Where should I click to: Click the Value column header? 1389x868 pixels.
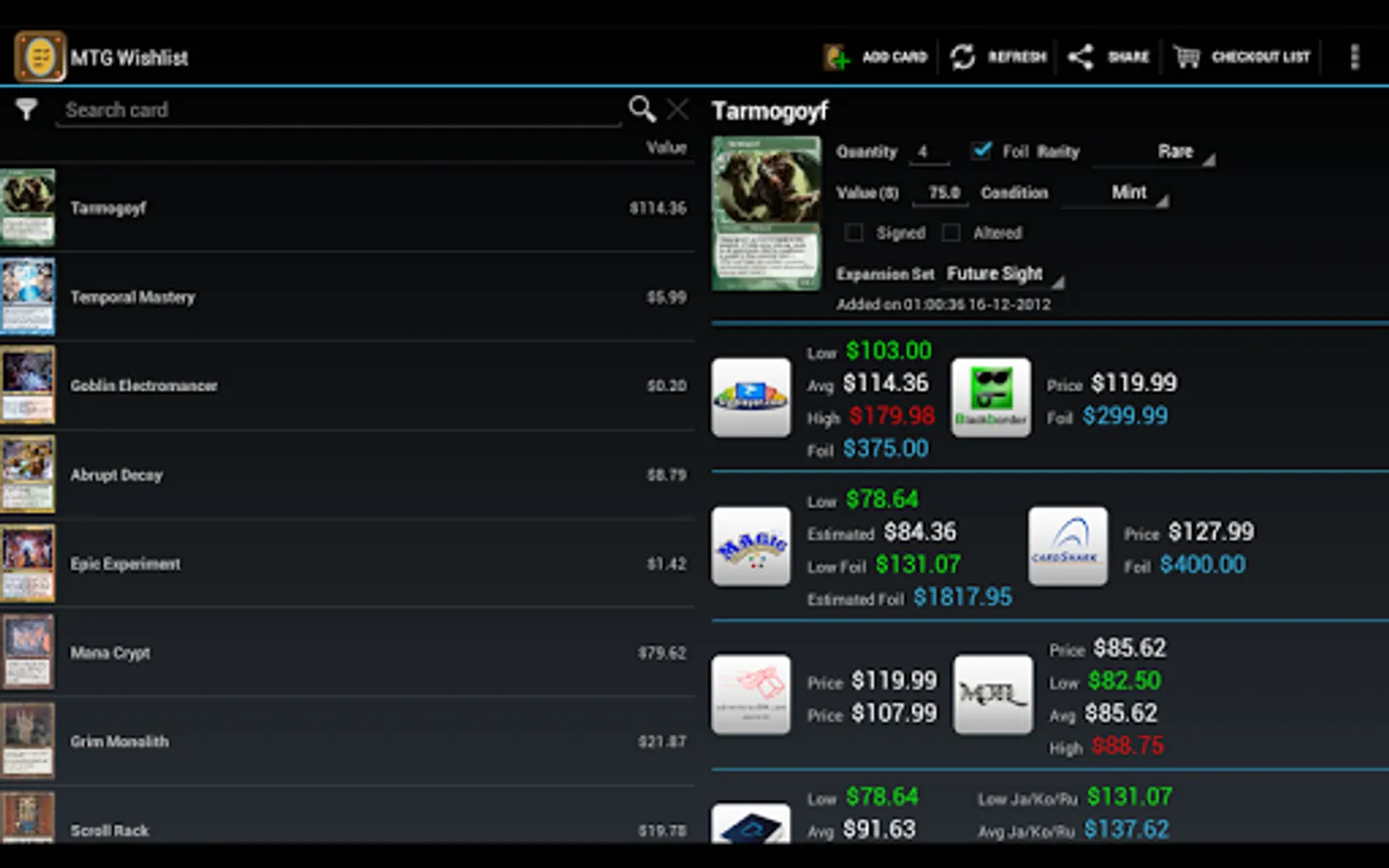pyautogui.click(x=667, y=148)
